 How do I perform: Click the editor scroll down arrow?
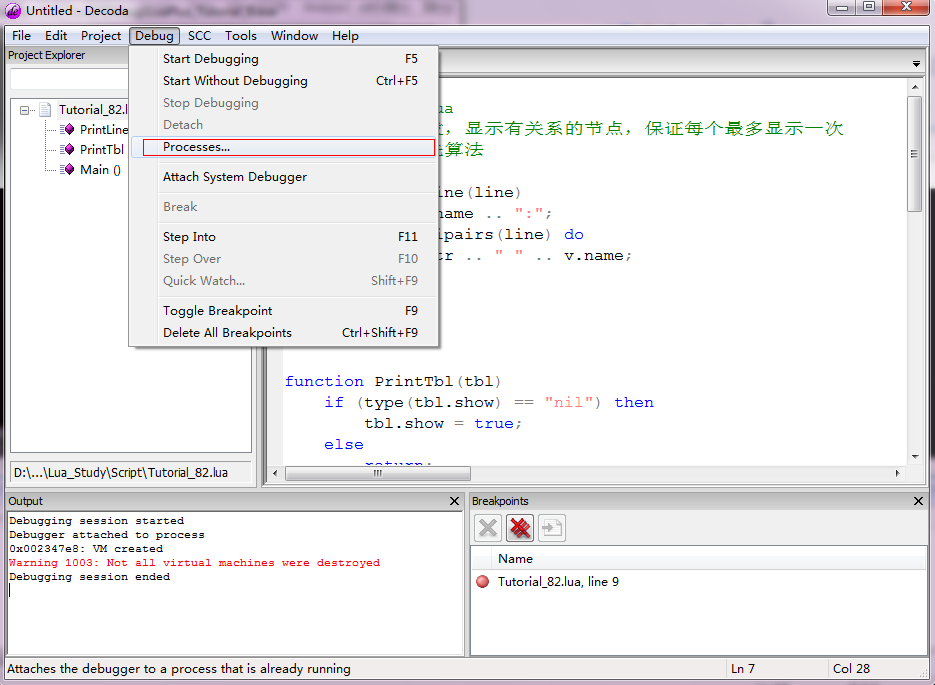[x=914, y=457]
